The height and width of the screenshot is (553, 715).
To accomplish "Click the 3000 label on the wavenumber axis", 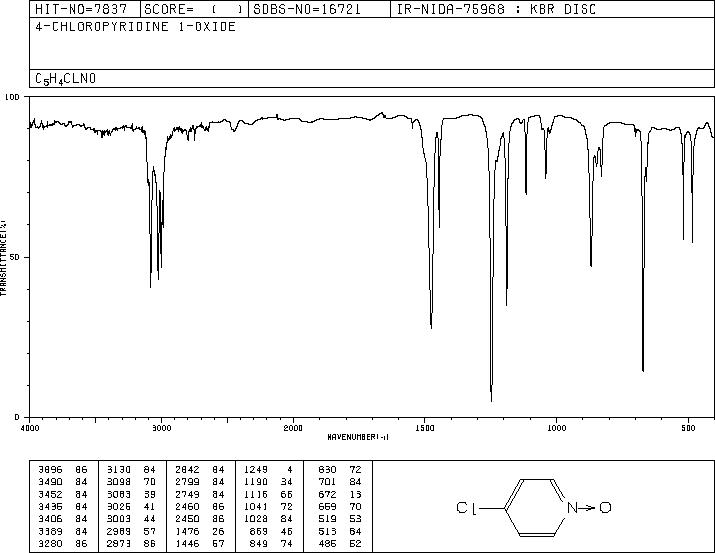I will (x=161, y=428).
